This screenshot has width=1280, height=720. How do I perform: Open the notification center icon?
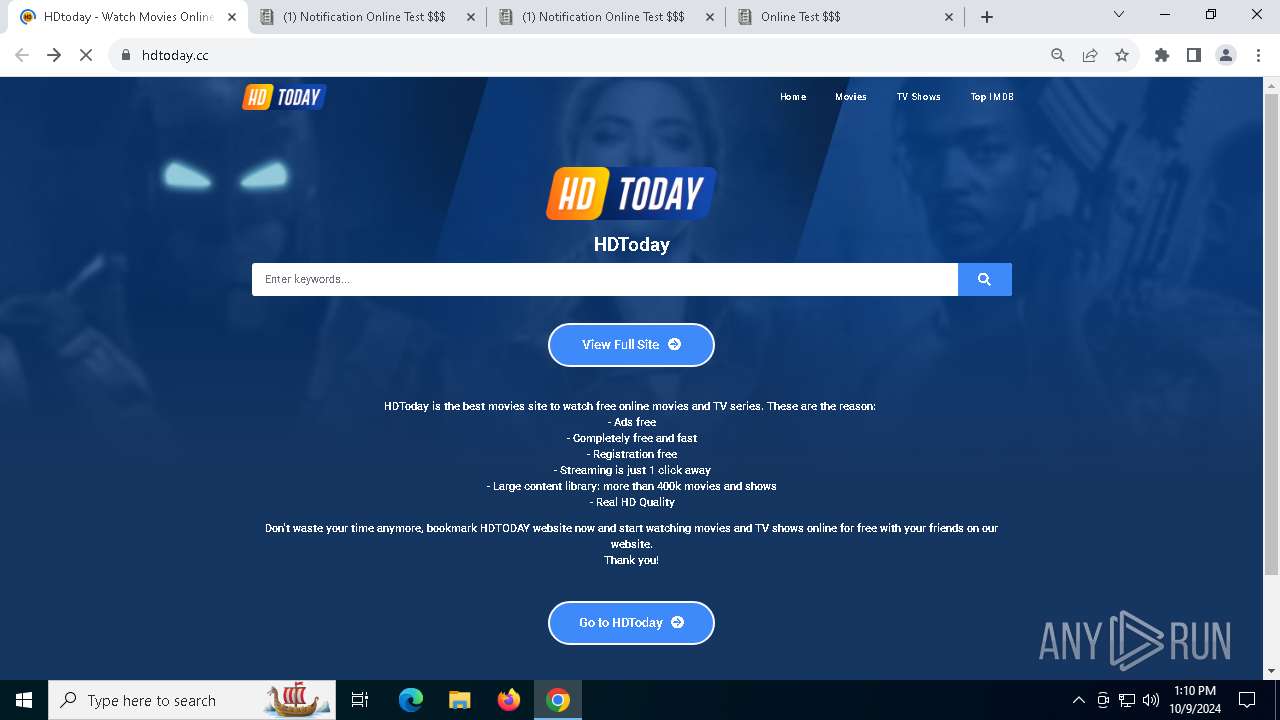1247,700
